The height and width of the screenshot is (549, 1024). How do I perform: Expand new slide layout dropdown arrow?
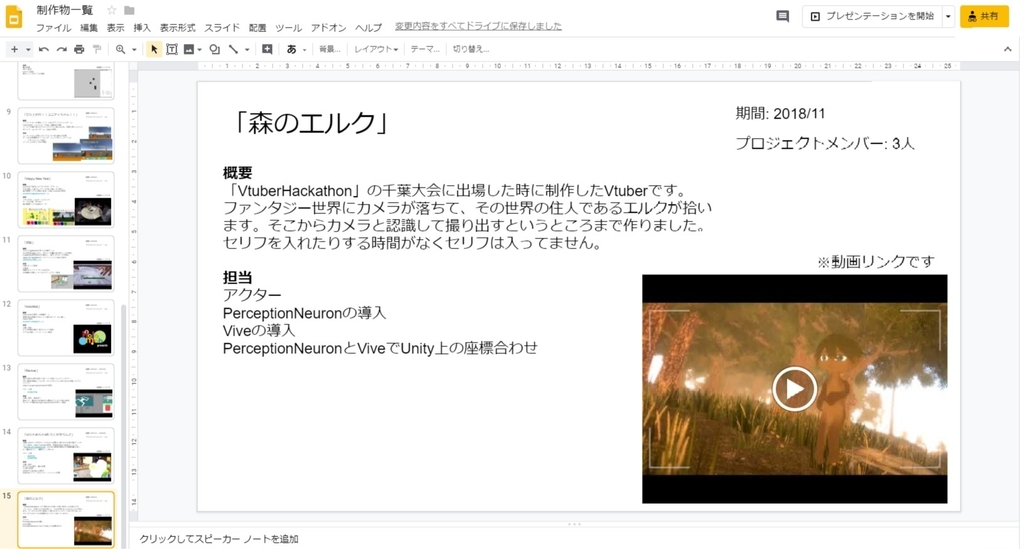pos(28,49)
